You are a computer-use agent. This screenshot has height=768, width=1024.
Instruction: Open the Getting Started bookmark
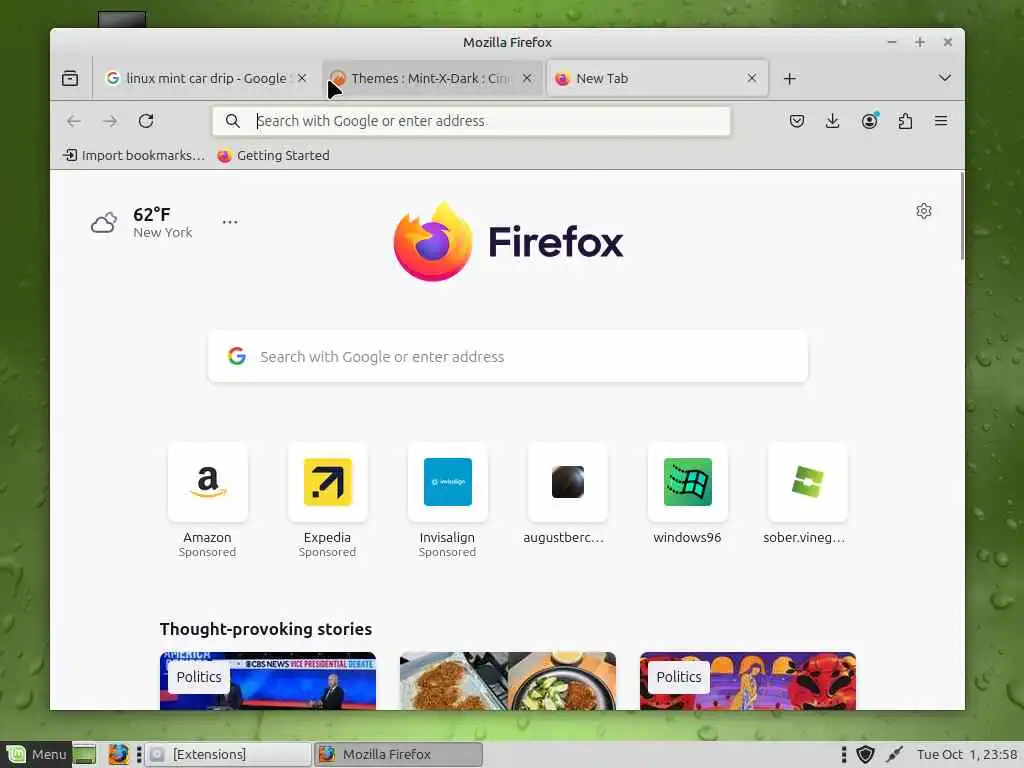point(274,155)
